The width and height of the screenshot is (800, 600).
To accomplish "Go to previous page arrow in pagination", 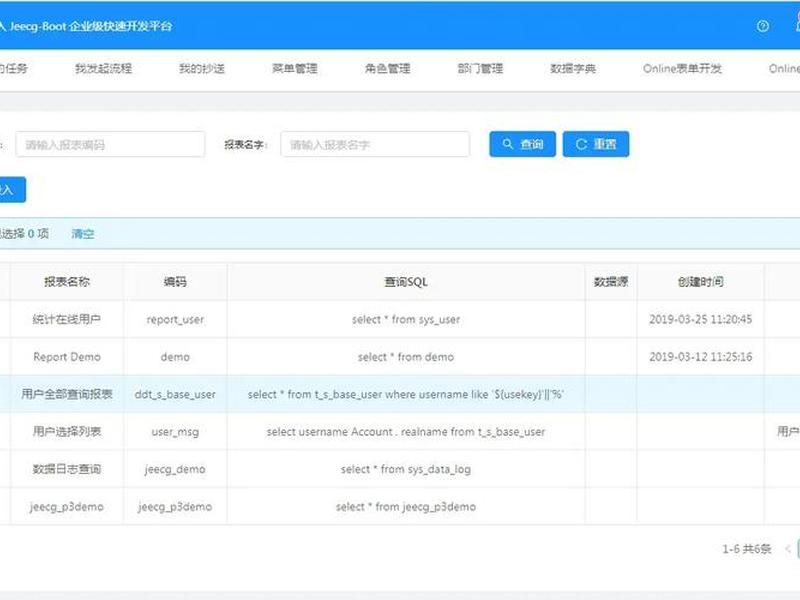I will point(788,549).
